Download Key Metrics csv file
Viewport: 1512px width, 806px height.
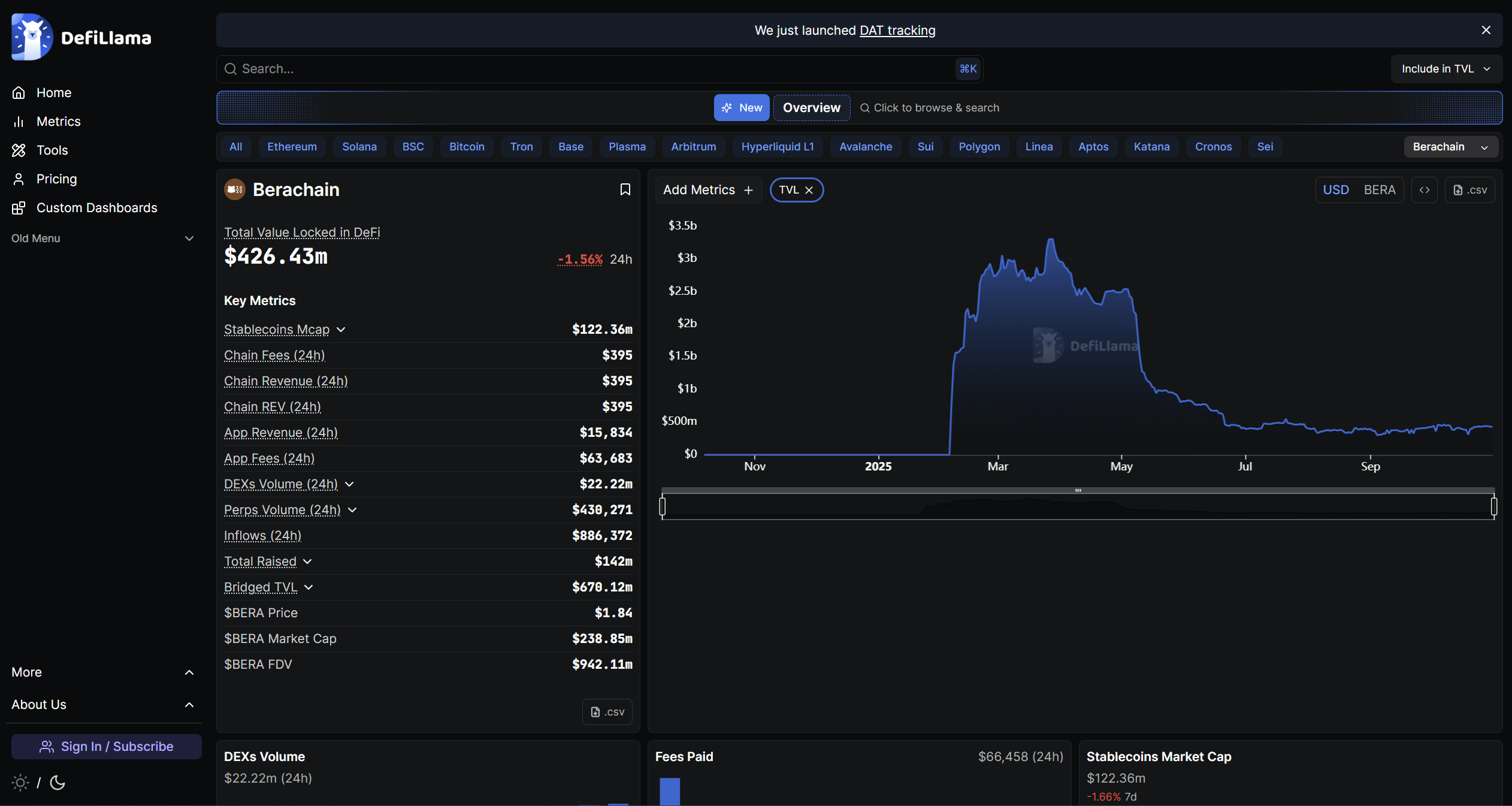[x=607, y=711]
